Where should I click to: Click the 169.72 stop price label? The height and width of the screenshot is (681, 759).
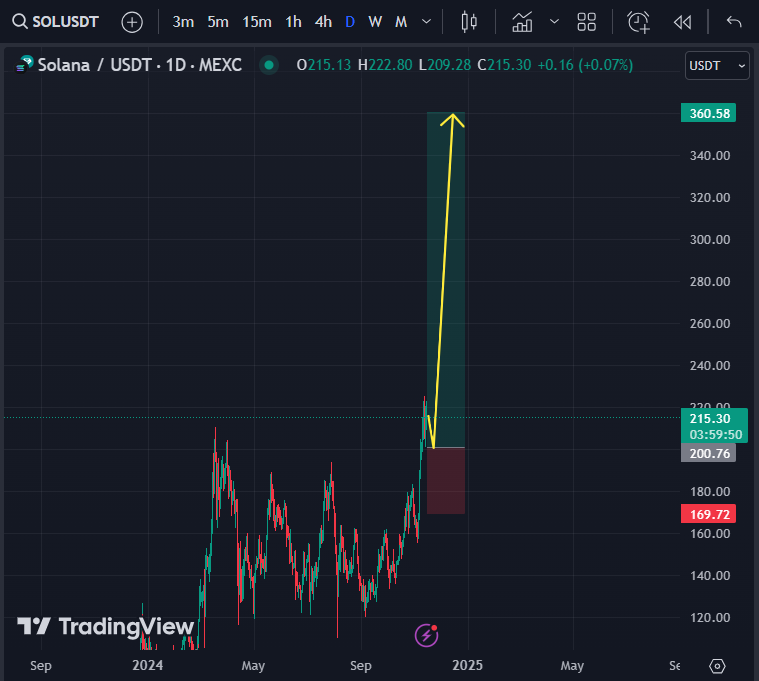(708, 514)
